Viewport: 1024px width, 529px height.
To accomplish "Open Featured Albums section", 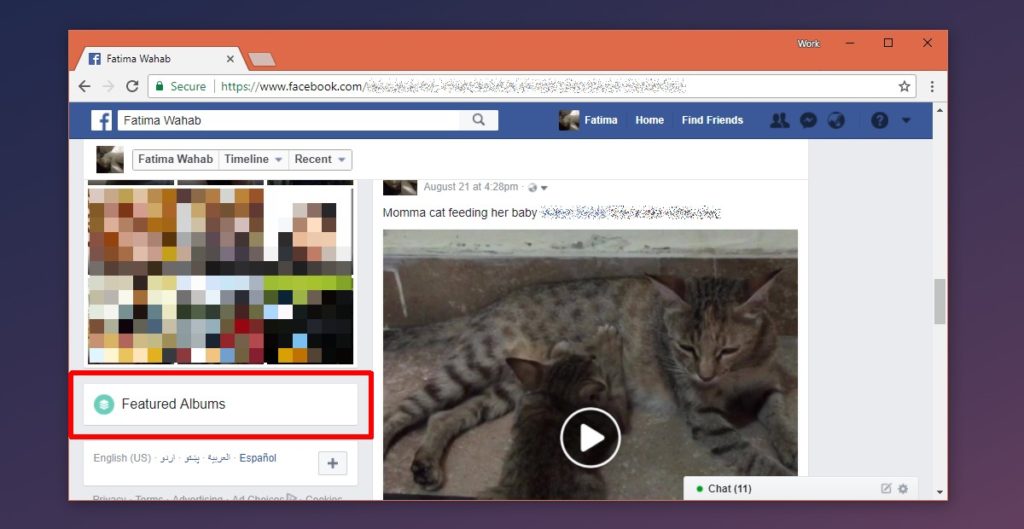I will point(221,404).
